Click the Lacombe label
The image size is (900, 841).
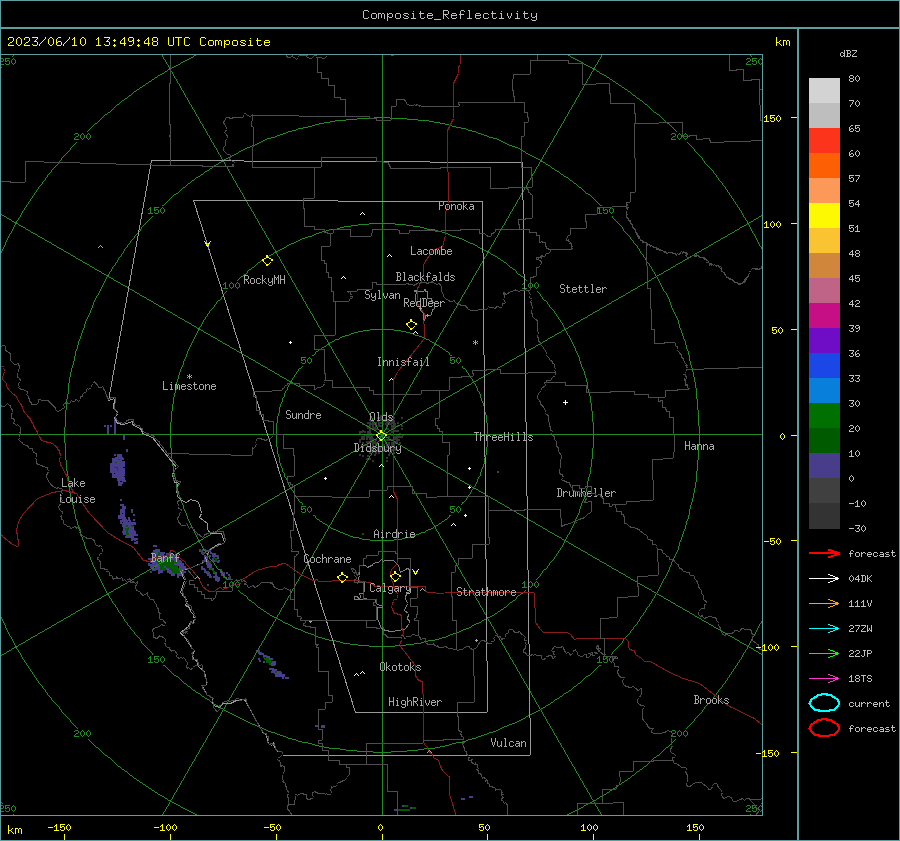(431, 251)
